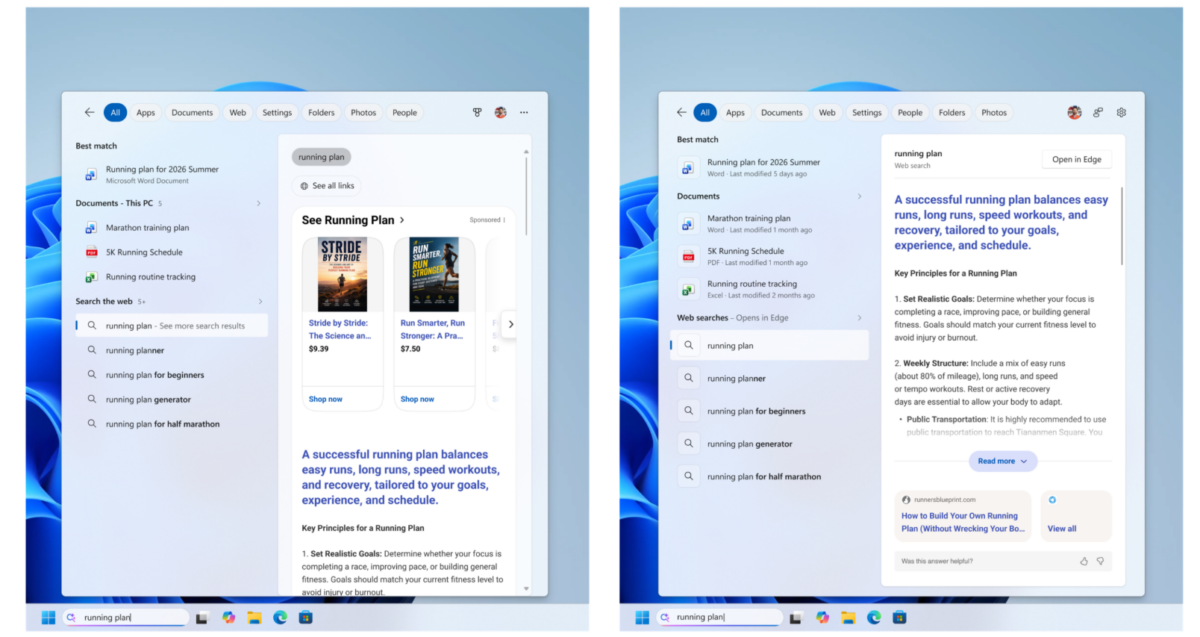1200x637 pixels.
Task: Open File Explorer on left taskbar
Action: click(254, 617)
